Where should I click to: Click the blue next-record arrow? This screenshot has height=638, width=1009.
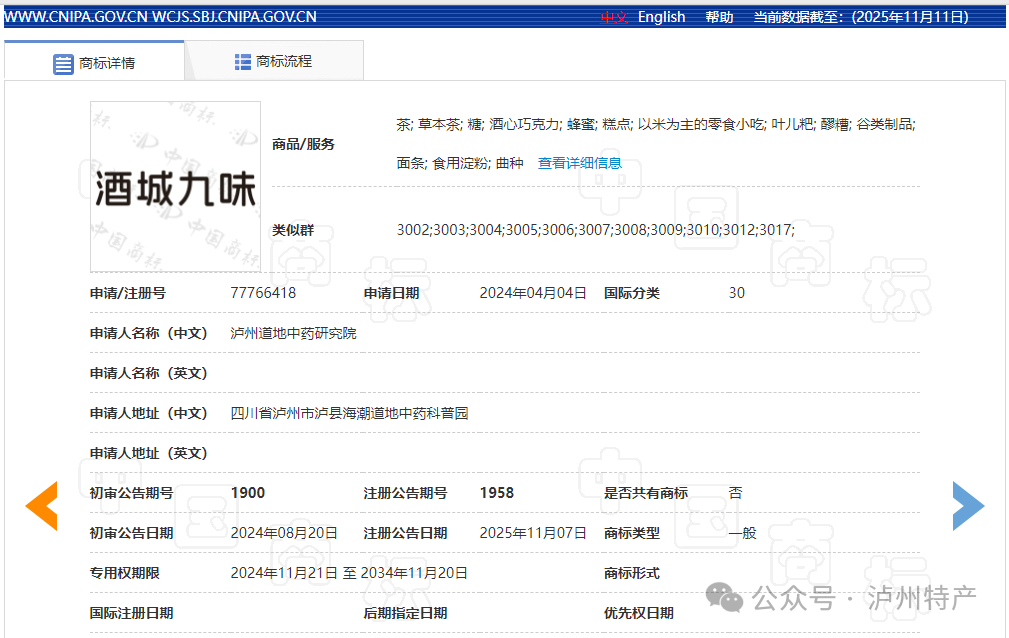[967, 506]
